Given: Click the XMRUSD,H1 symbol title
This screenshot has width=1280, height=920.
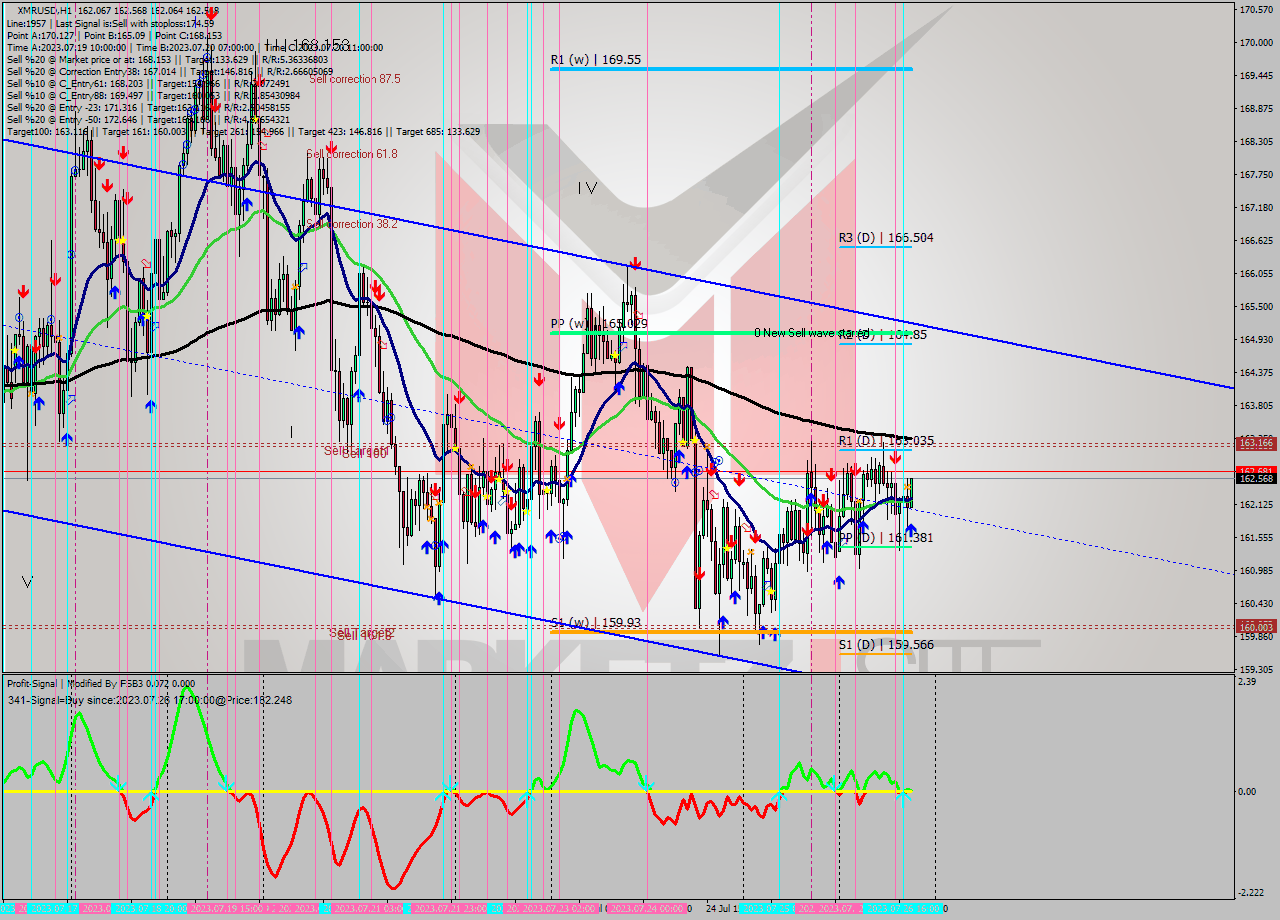Looking at the screenshot, I should tap(38, 9).
